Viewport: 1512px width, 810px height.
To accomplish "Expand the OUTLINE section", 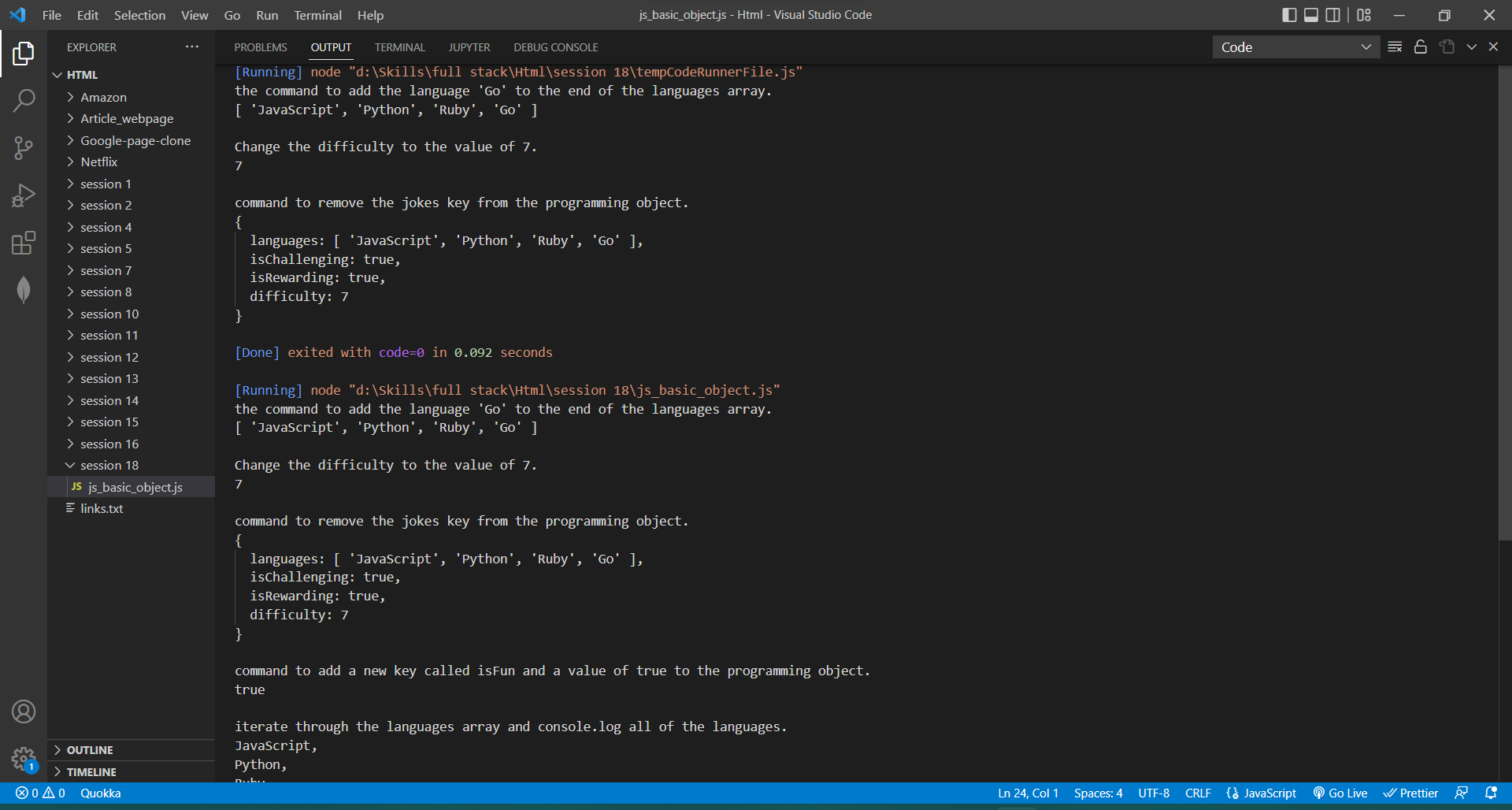I will pyautogui.click(x=131, y=750).
